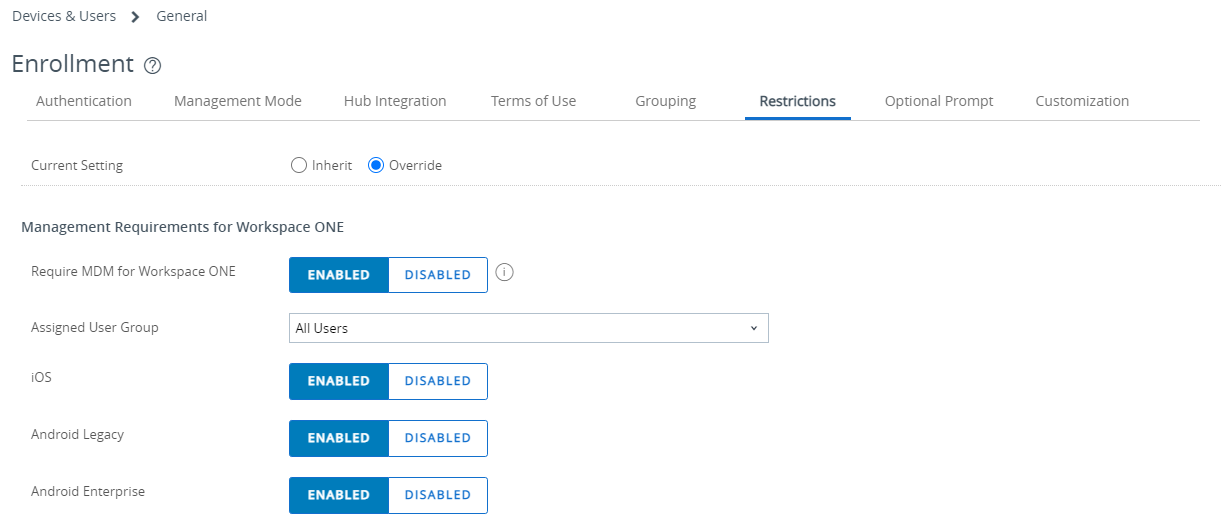
Task: Select the Restrictions tab
Action: 798,101
